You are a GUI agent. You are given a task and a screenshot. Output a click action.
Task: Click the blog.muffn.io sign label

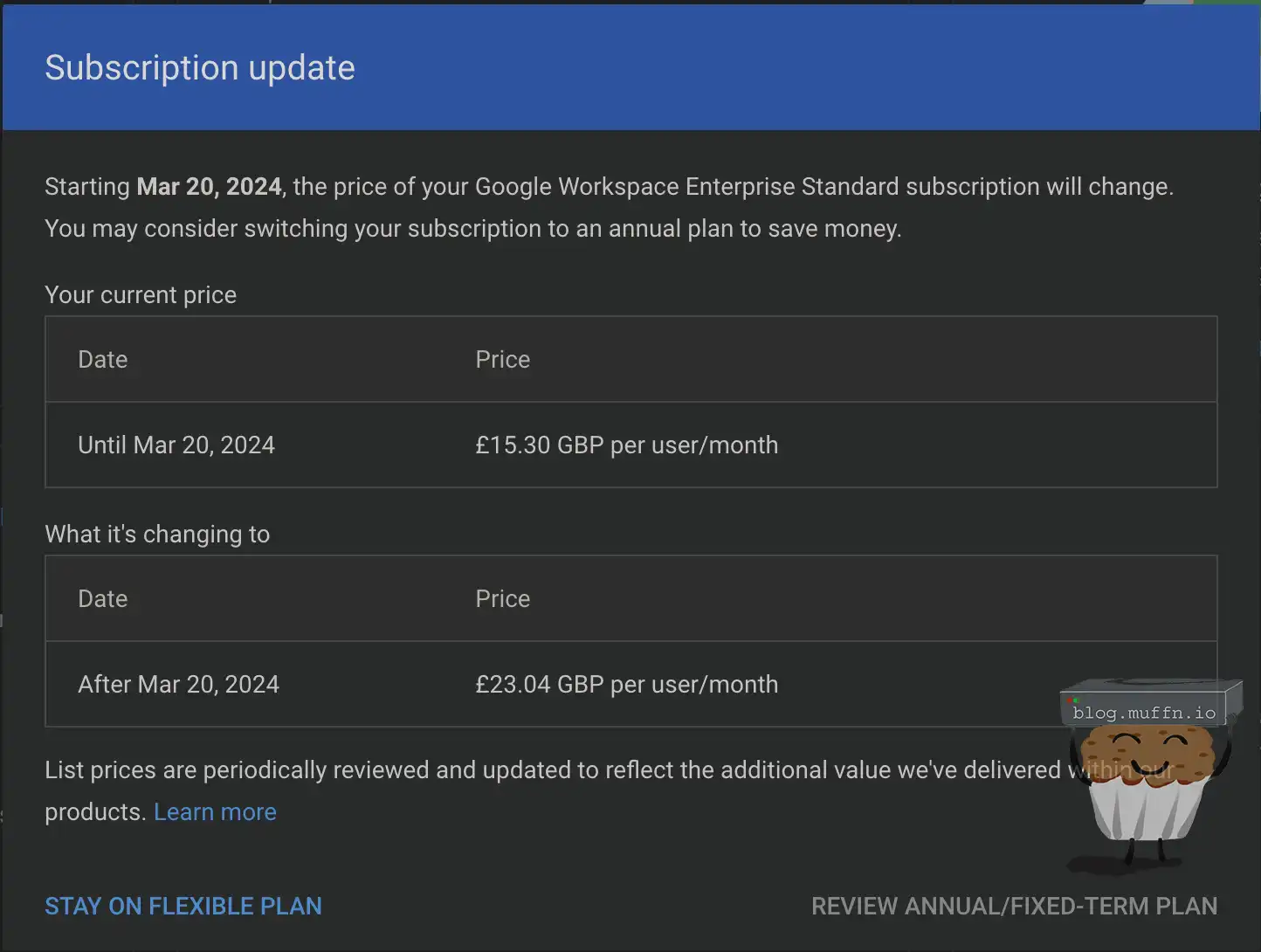click(1144, 713)
